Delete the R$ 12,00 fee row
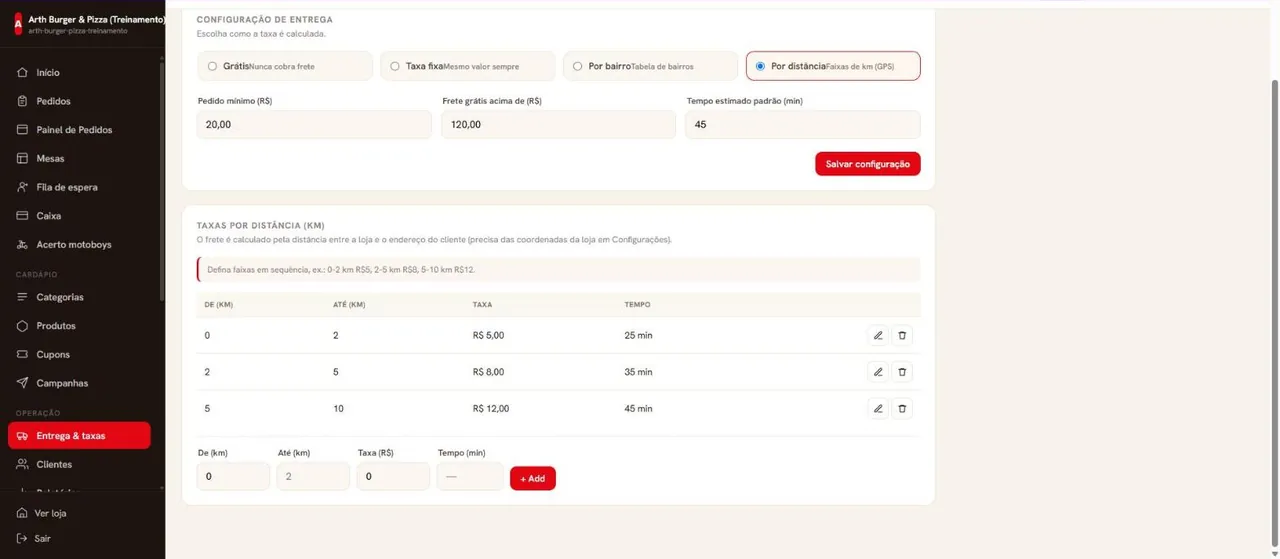 pyautogui.click(x=902, y=408)
